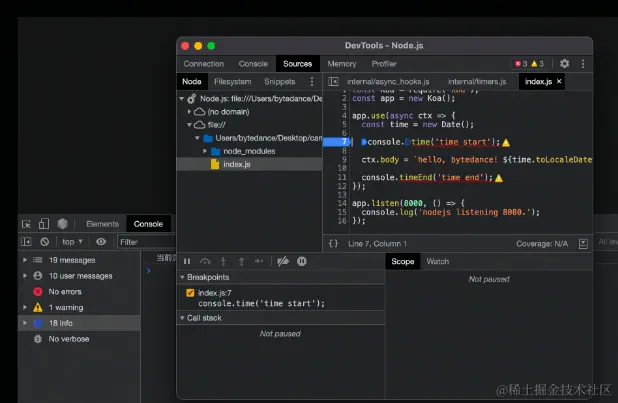Step out of current function
Viewport: 618px width, 403px height.
click(241, 261)
